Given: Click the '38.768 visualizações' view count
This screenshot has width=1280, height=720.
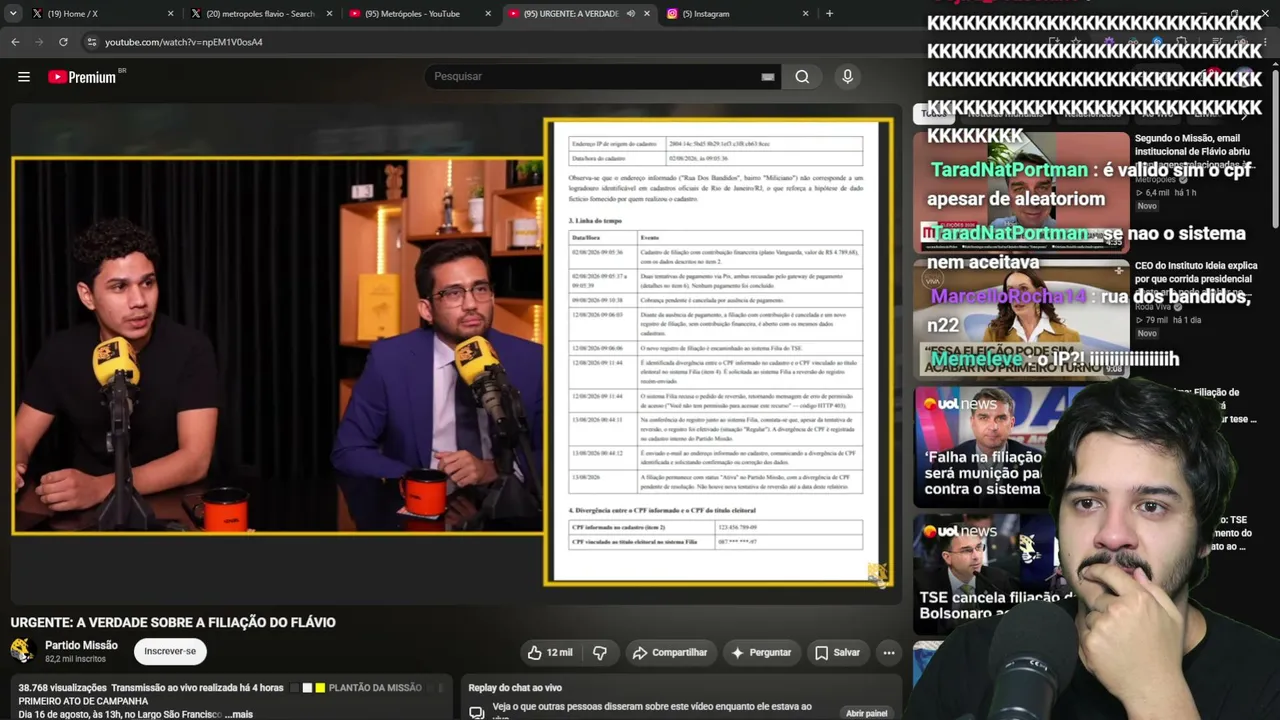Looking at the screenshot, I should point(62,688).
